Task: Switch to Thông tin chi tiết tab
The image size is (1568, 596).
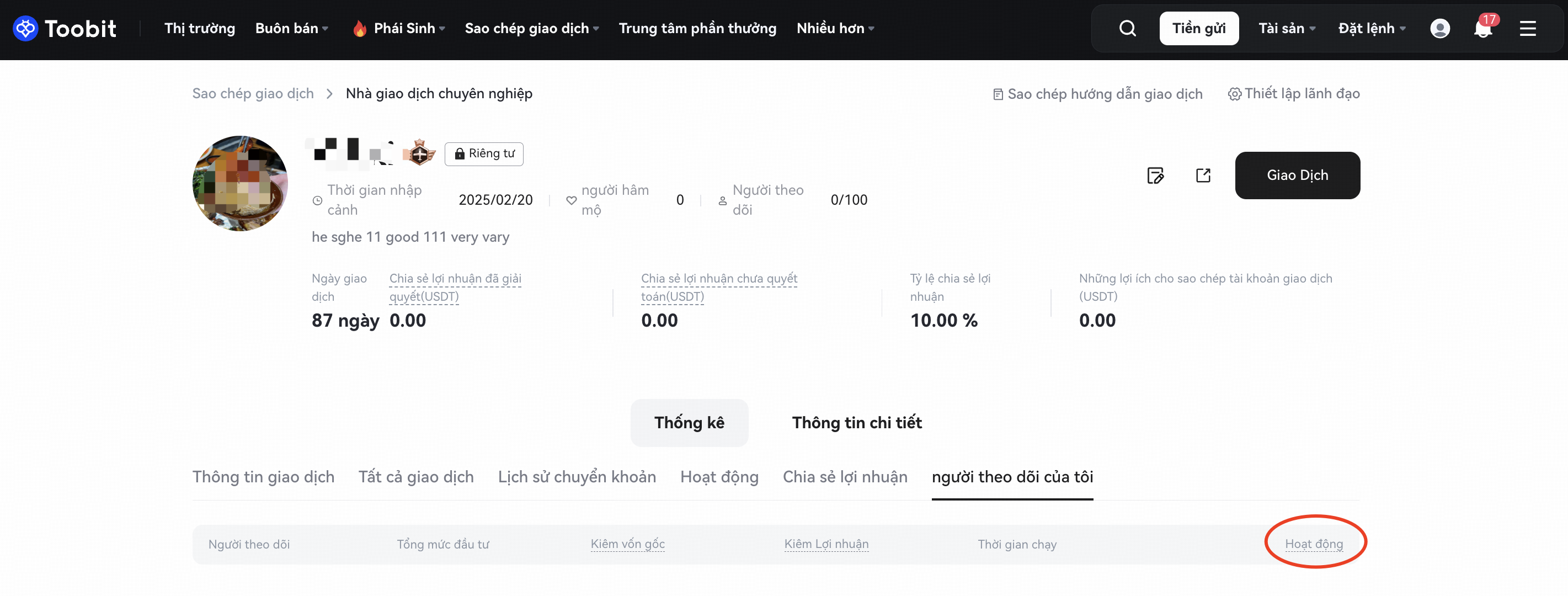Action: point(856,423)
